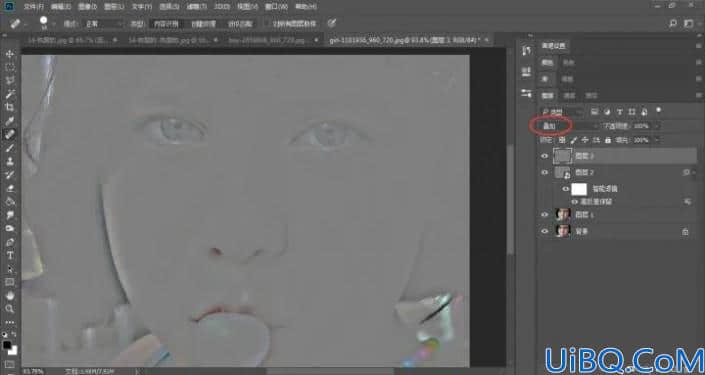Select the Crop tool
The image size is (705, 375).
pos(10,107)
